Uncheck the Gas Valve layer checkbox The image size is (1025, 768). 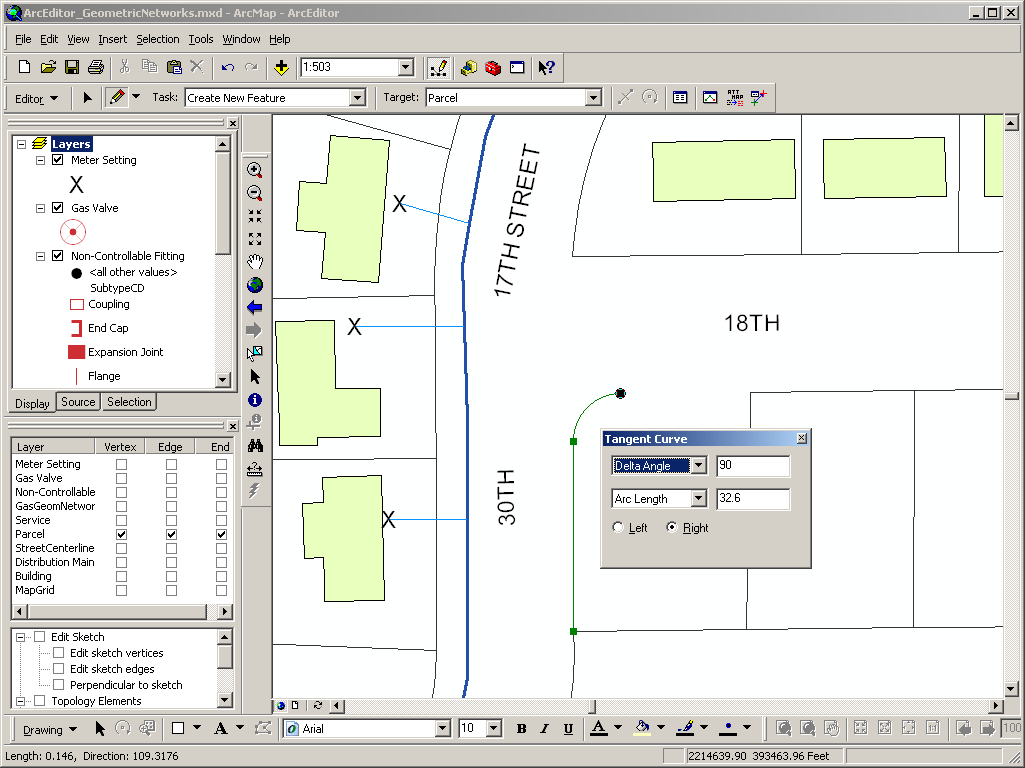click(x=58, y=207)
